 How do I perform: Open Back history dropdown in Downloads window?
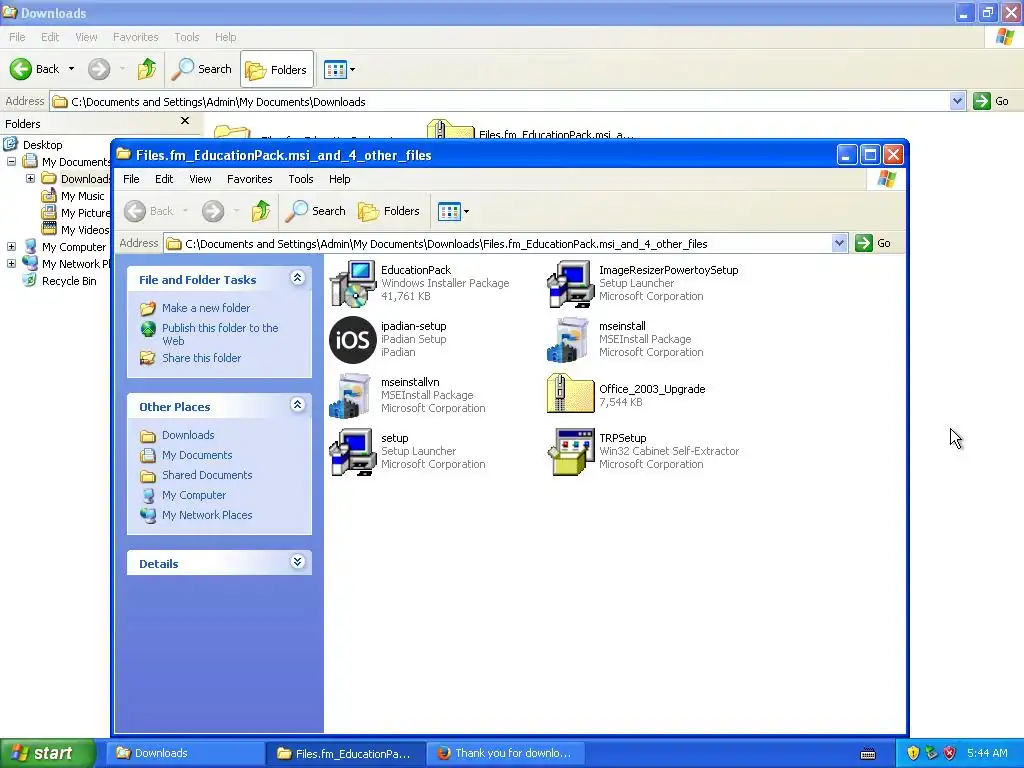(71, 69)
